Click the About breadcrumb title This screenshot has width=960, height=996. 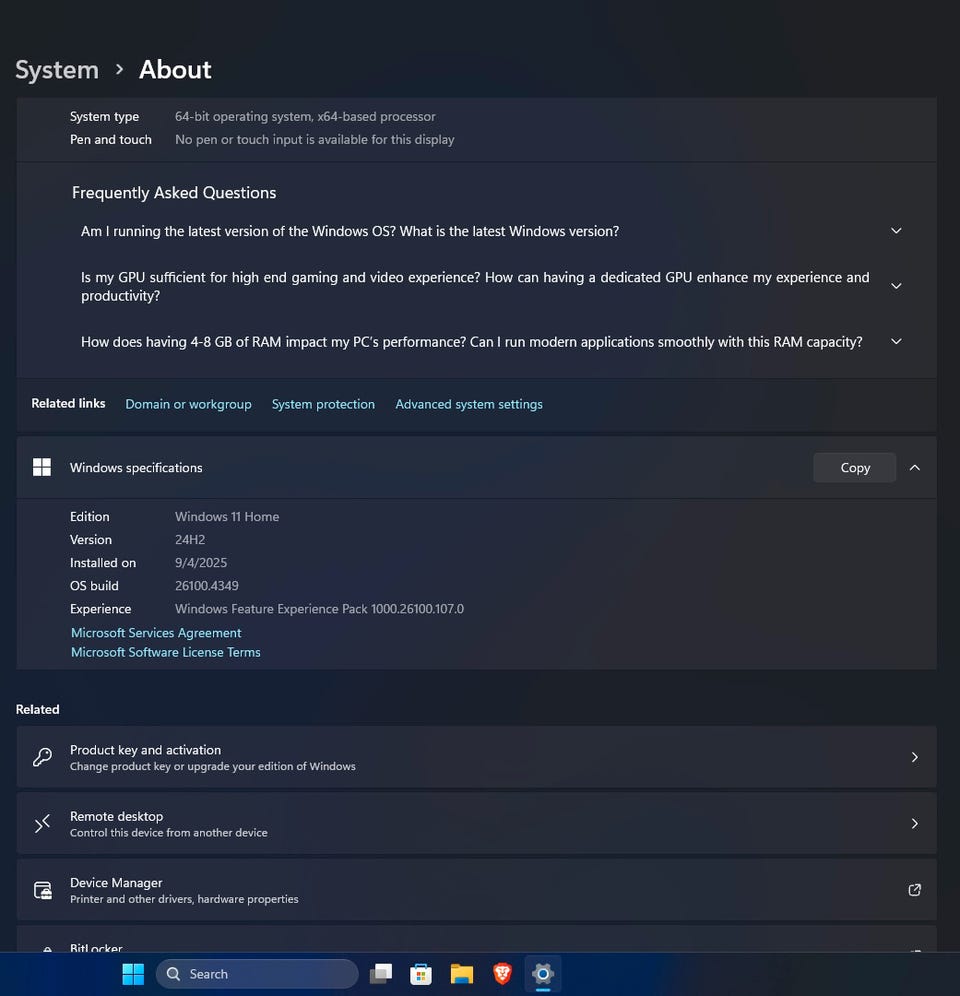point(175,69)
